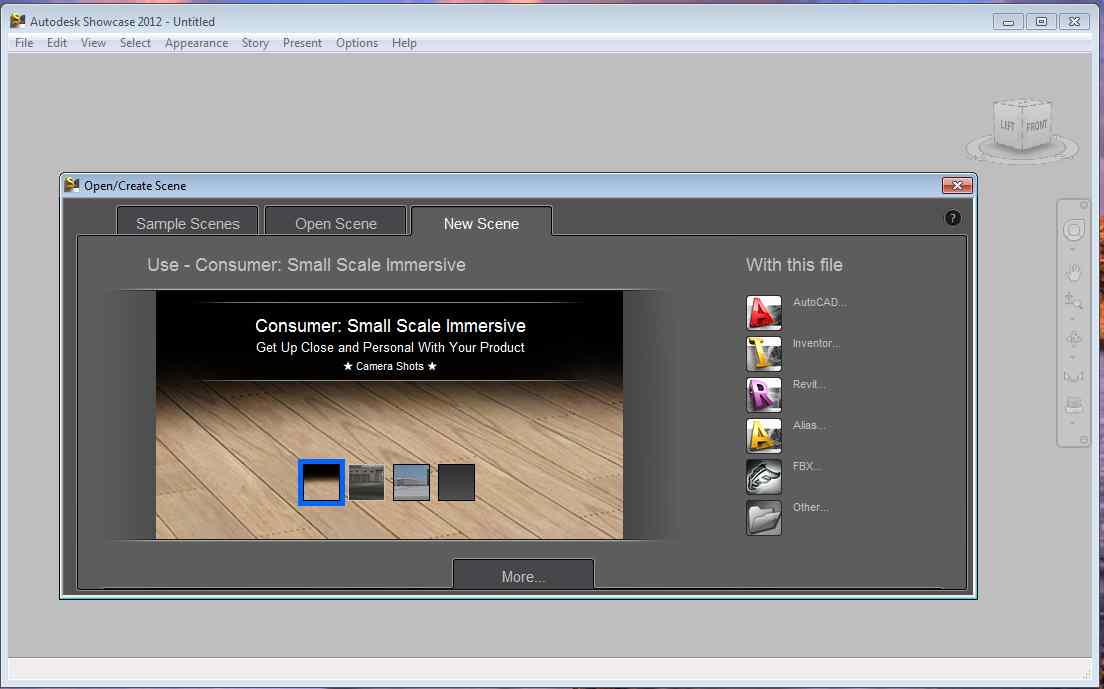Screen dimensions: 1104x689
Task: Select the third environment thumbnail with sky
Action: [411, 482]
